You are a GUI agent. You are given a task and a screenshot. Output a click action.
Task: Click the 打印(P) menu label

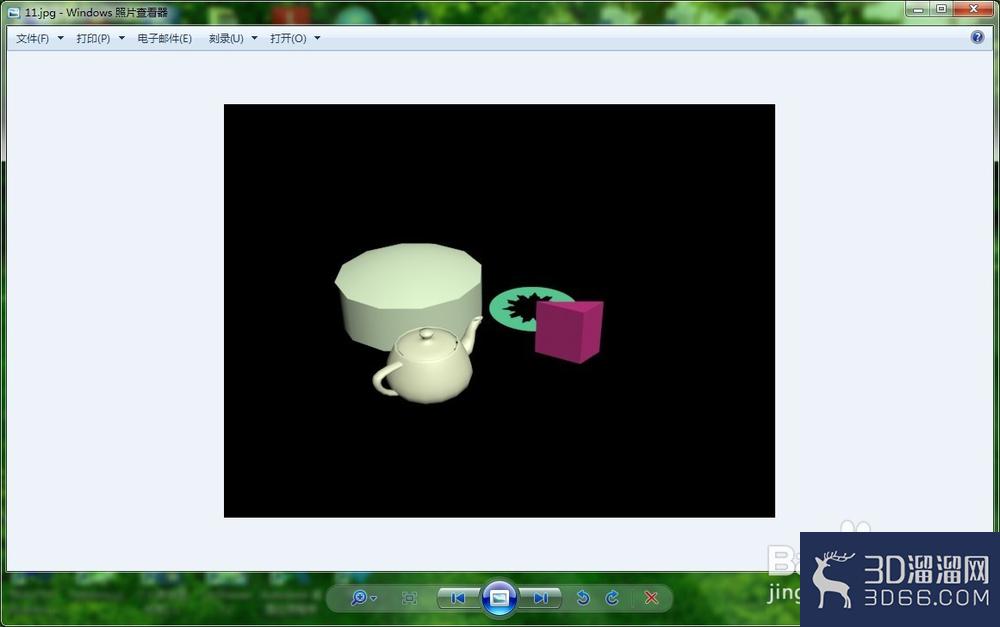93,38
